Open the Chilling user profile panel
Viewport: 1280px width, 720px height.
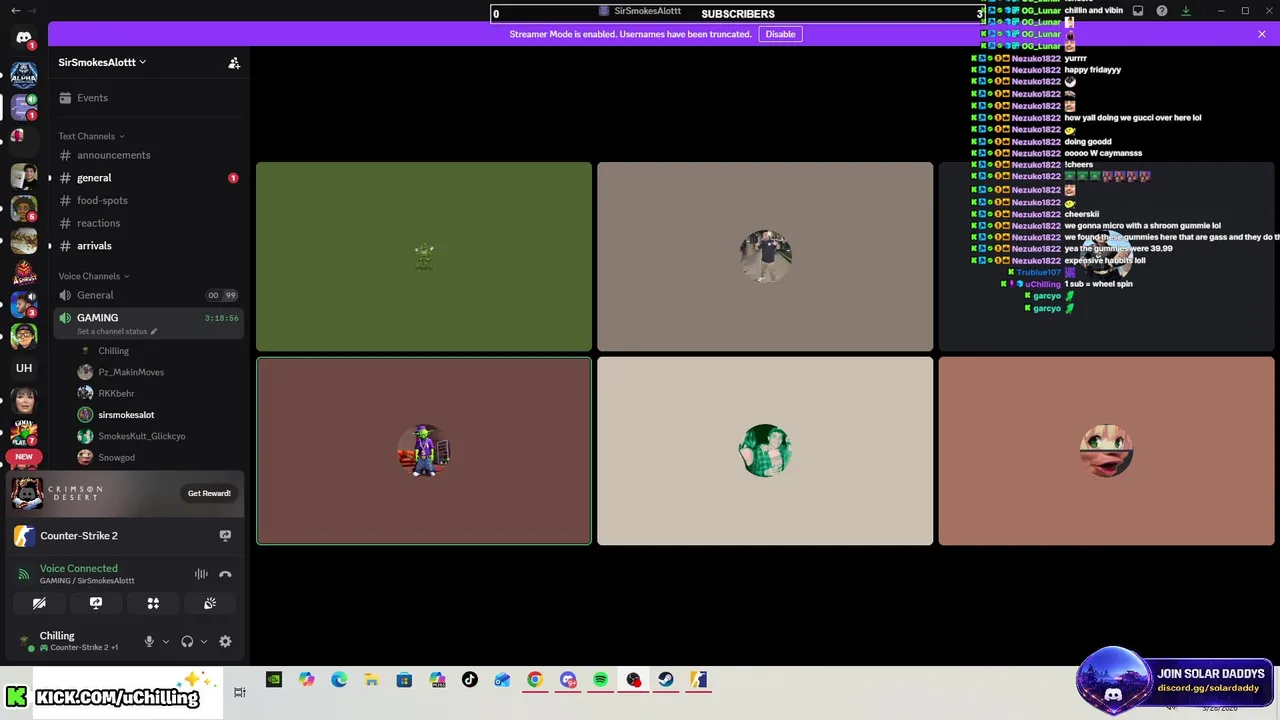(x=70, y=641)
